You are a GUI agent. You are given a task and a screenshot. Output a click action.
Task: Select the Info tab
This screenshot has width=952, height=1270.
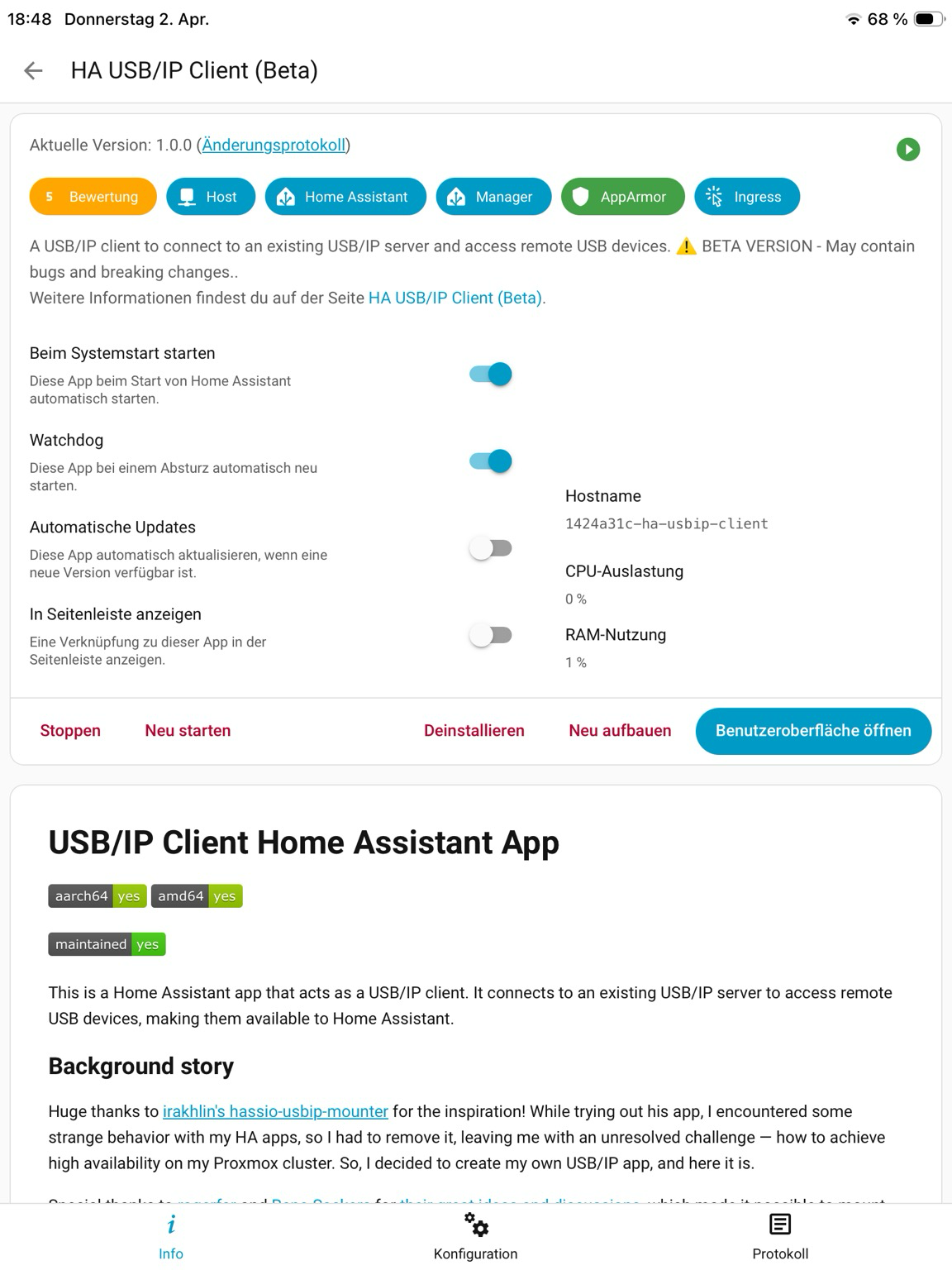(x=171, y=1236)
